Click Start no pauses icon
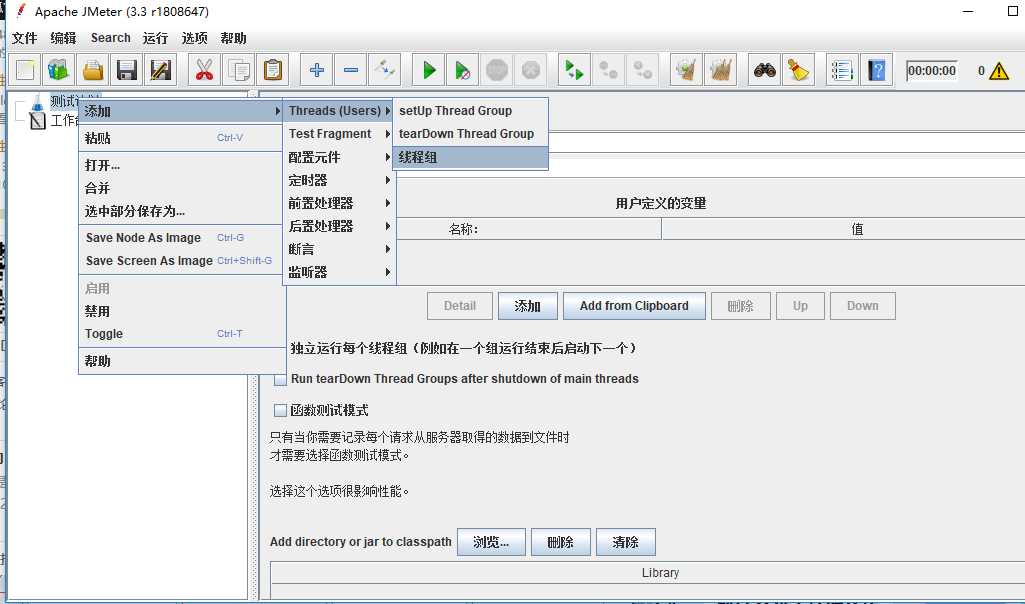1025x604 pixels. [463, 70]
